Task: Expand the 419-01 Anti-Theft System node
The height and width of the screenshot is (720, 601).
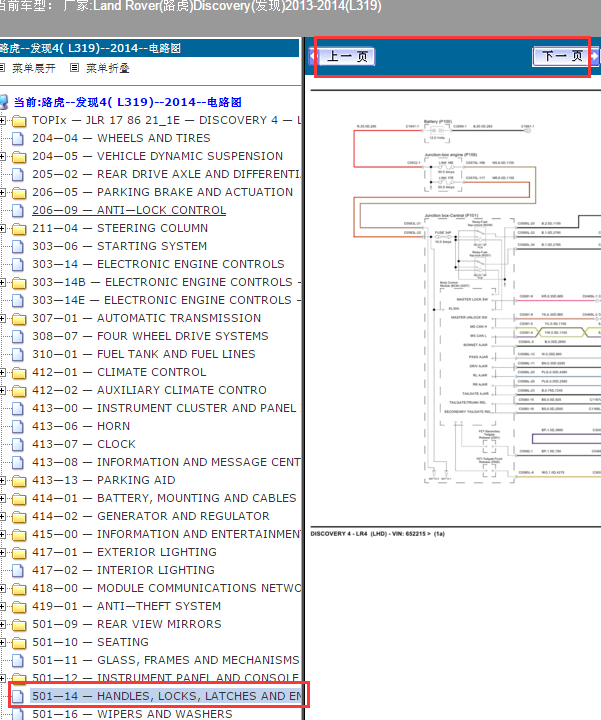Action: [x=3, y=606]
